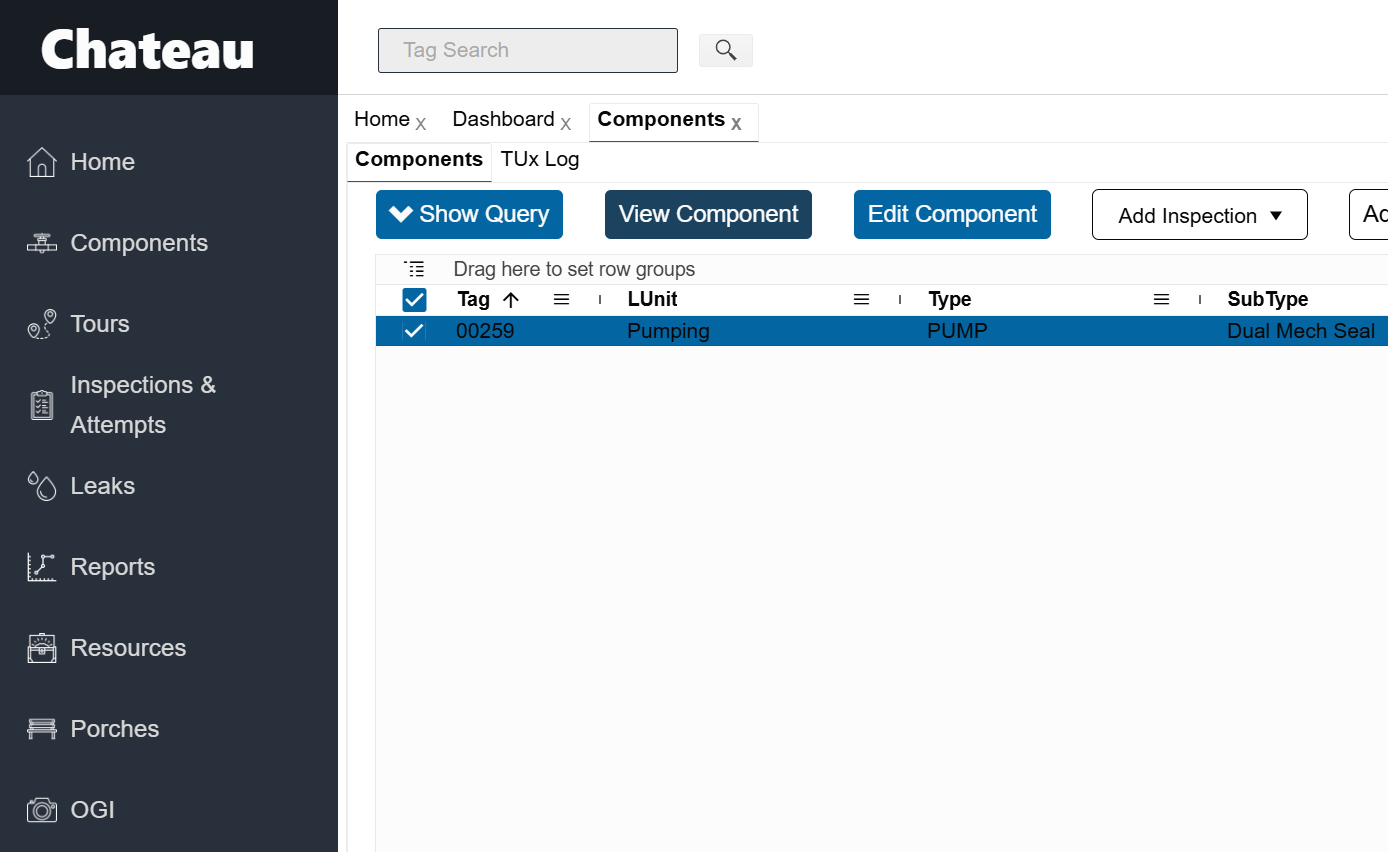Open the LUnit column menu icon
The image size is (1388, 852).
click(861, 299)
